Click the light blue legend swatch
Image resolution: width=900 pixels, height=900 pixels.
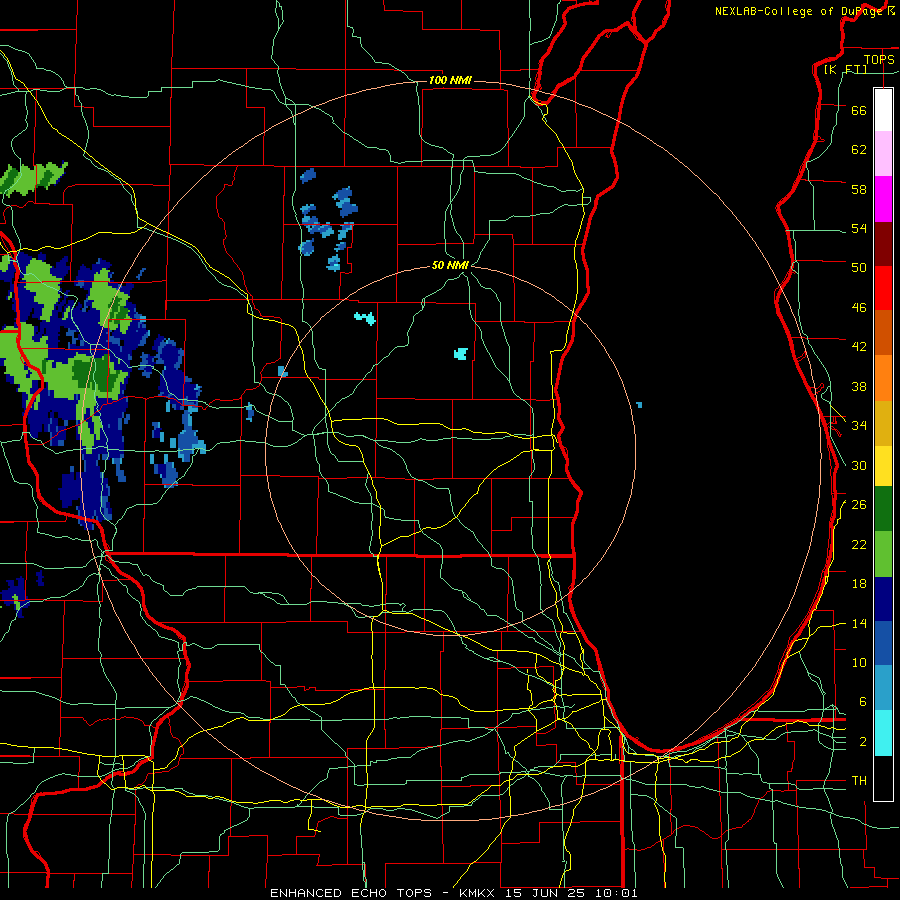883,688
